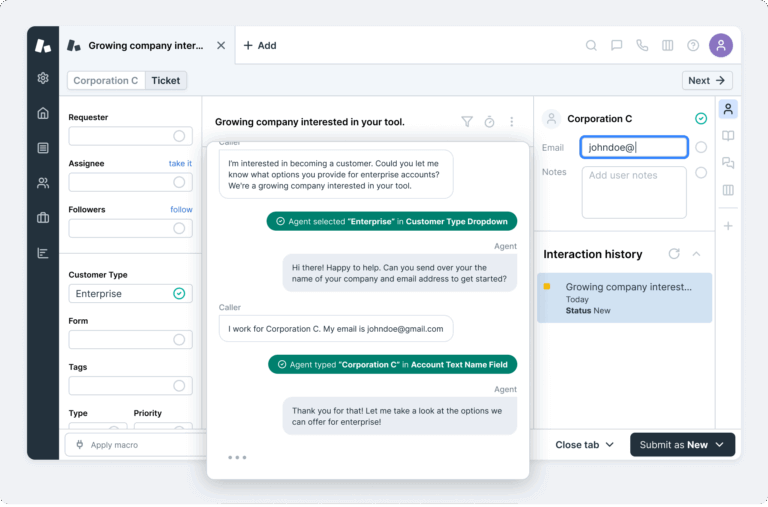Click the Add user notes field

pyautogui.click(x=634, y=191)
